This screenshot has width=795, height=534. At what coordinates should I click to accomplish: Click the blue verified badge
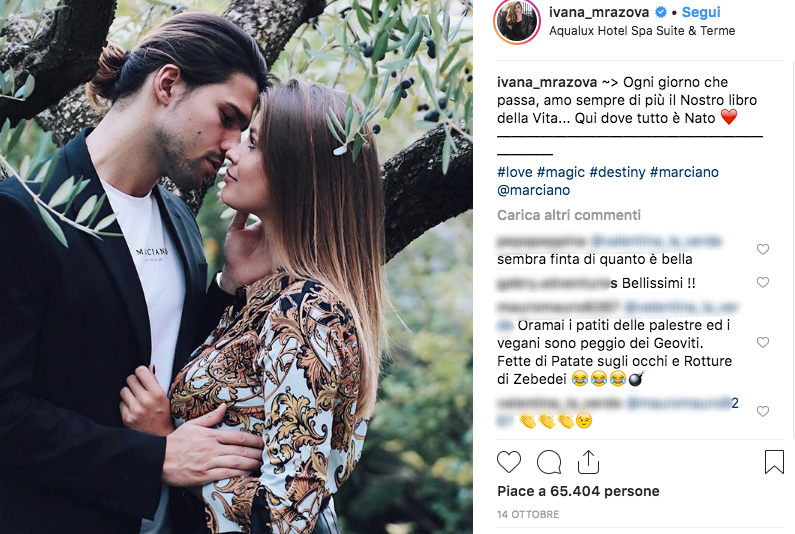pos(661,12)
